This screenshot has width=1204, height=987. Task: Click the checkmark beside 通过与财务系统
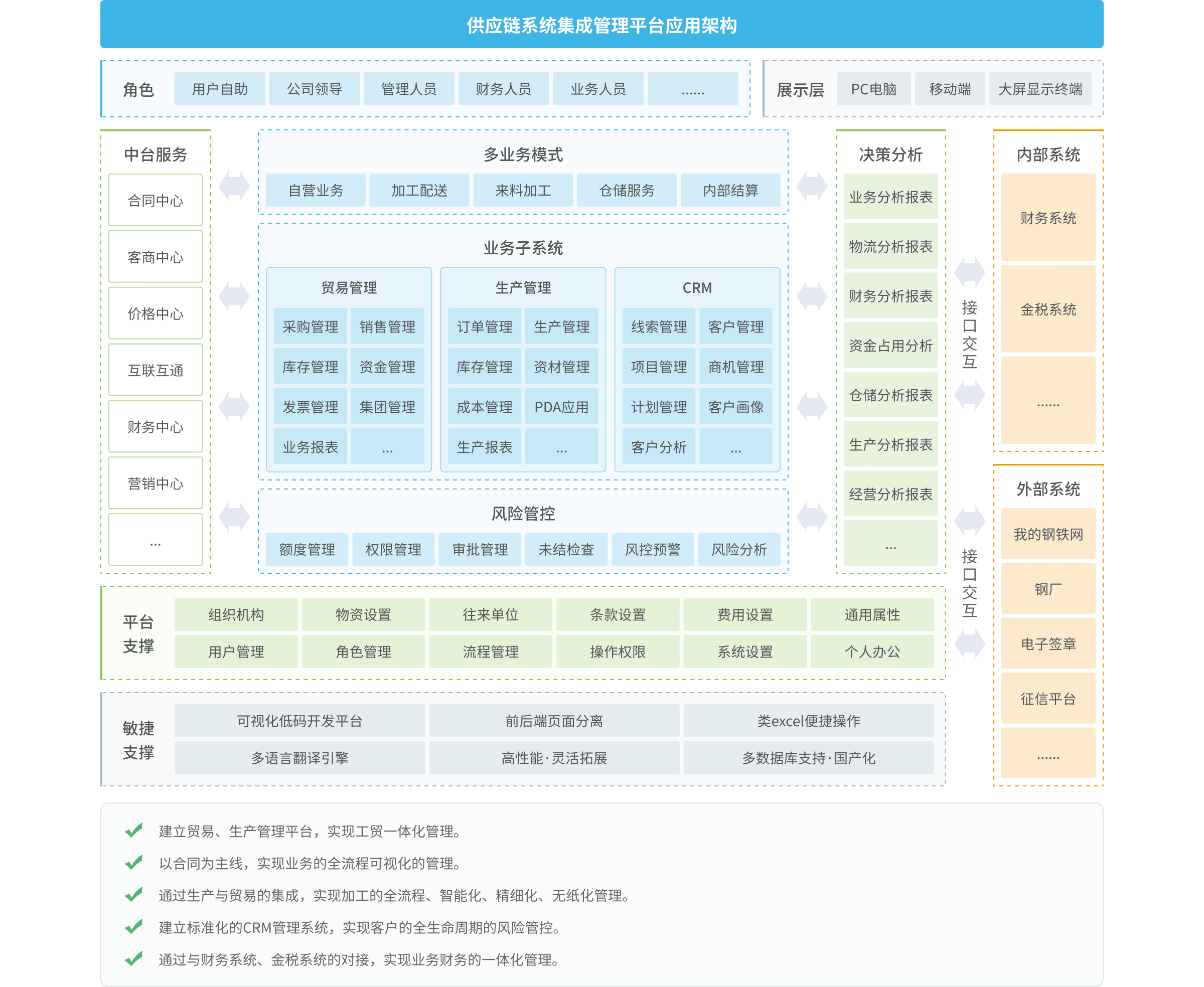(133, 959)
